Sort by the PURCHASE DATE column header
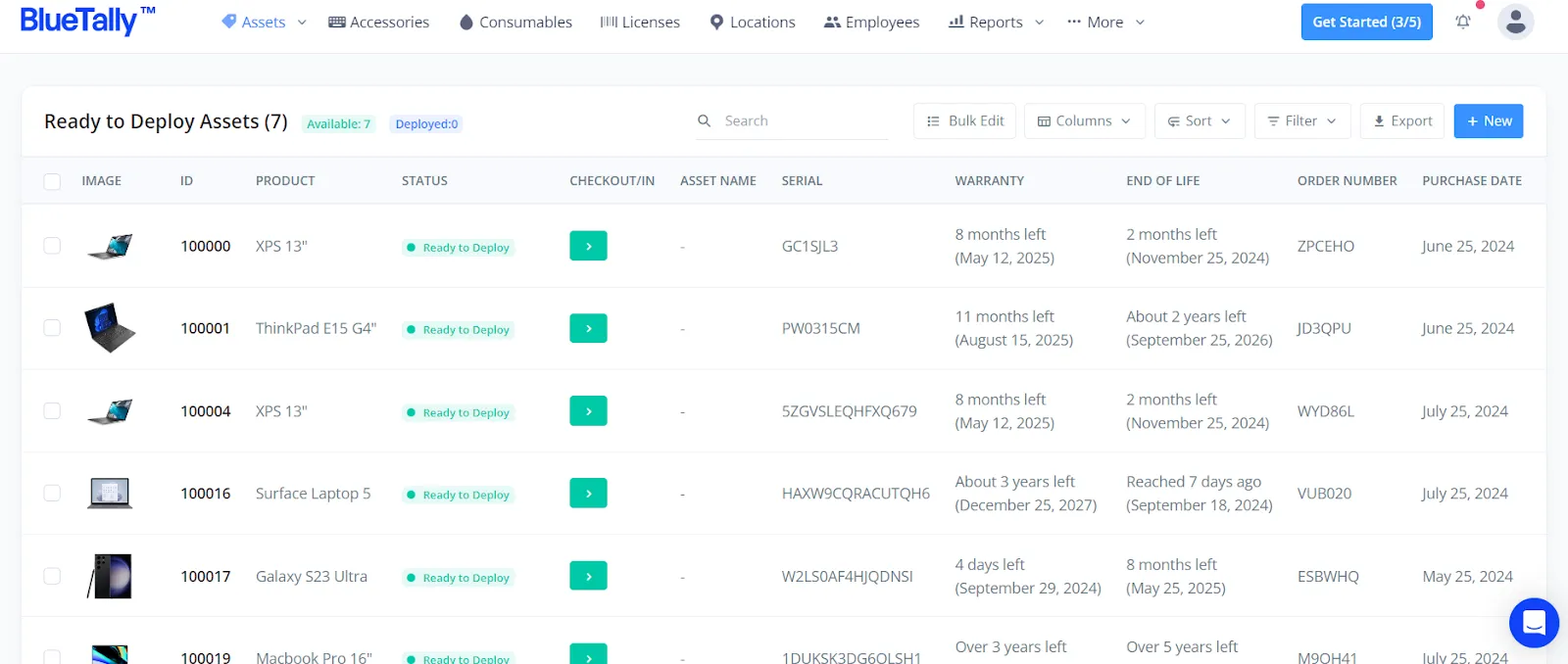 coord(1472,181)
